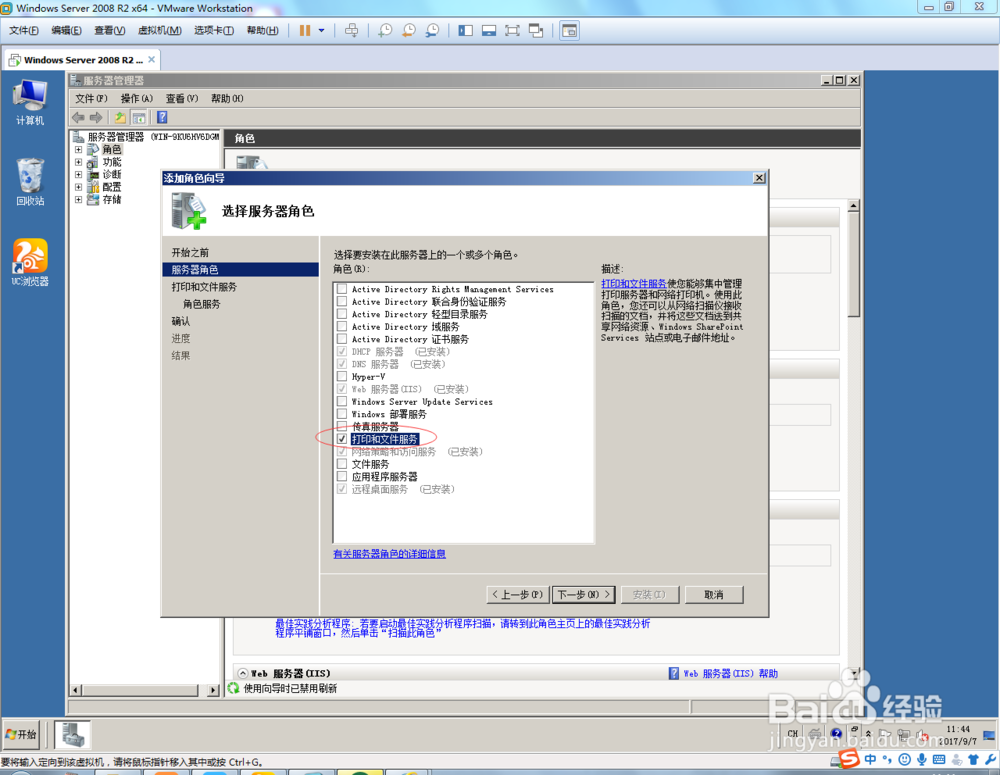Open the UC浏览器 desktop shortcut
The height and width of the screenshot is (775, 1000).
30,262
